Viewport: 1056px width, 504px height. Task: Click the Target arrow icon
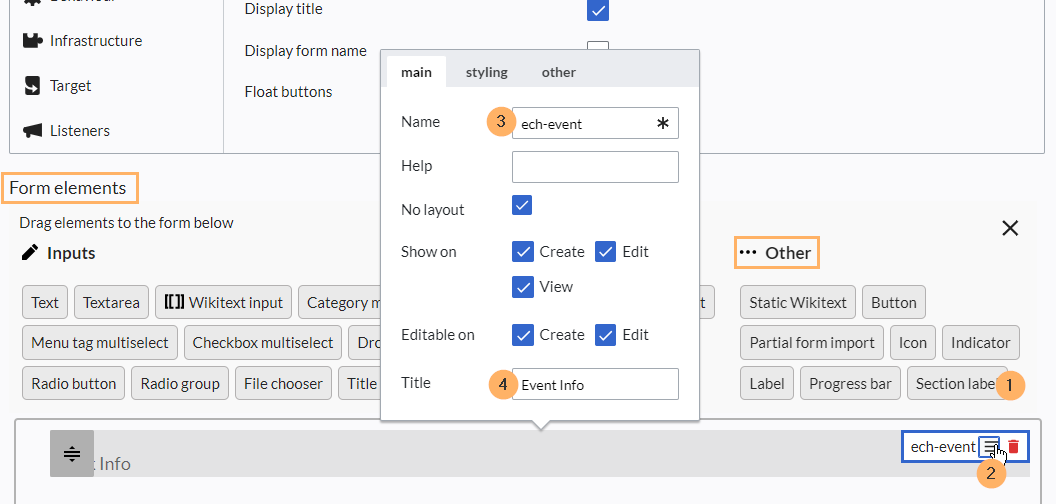pyautogui.click(x=32, y=86)
